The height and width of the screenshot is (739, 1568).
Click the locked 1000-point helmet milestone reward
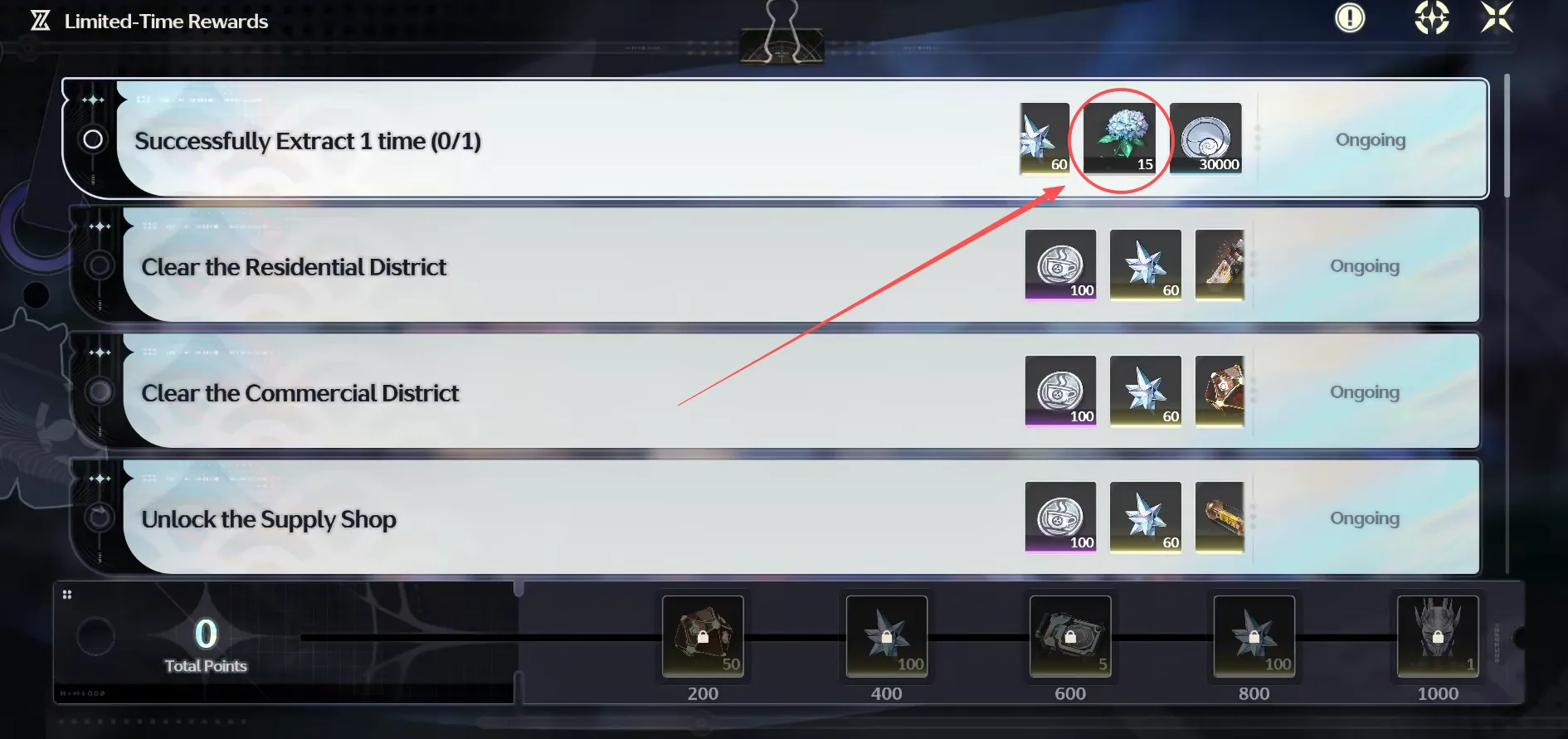pyautogui.click(x=1438, y=636)
